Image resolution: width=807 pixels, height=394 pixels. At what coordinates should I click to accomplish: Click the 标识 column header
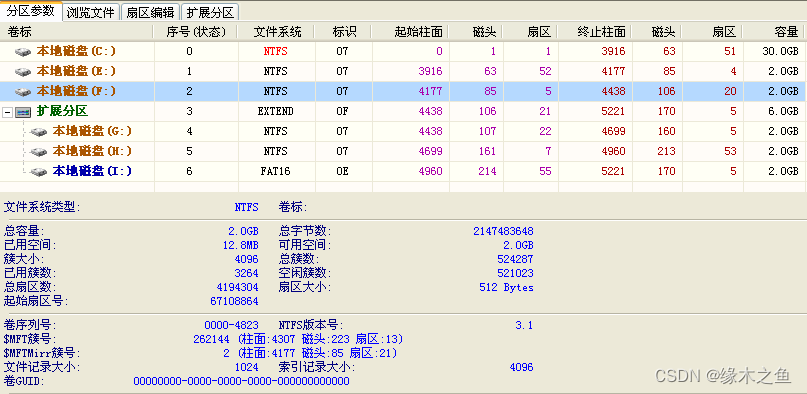(x=343, y=32)
